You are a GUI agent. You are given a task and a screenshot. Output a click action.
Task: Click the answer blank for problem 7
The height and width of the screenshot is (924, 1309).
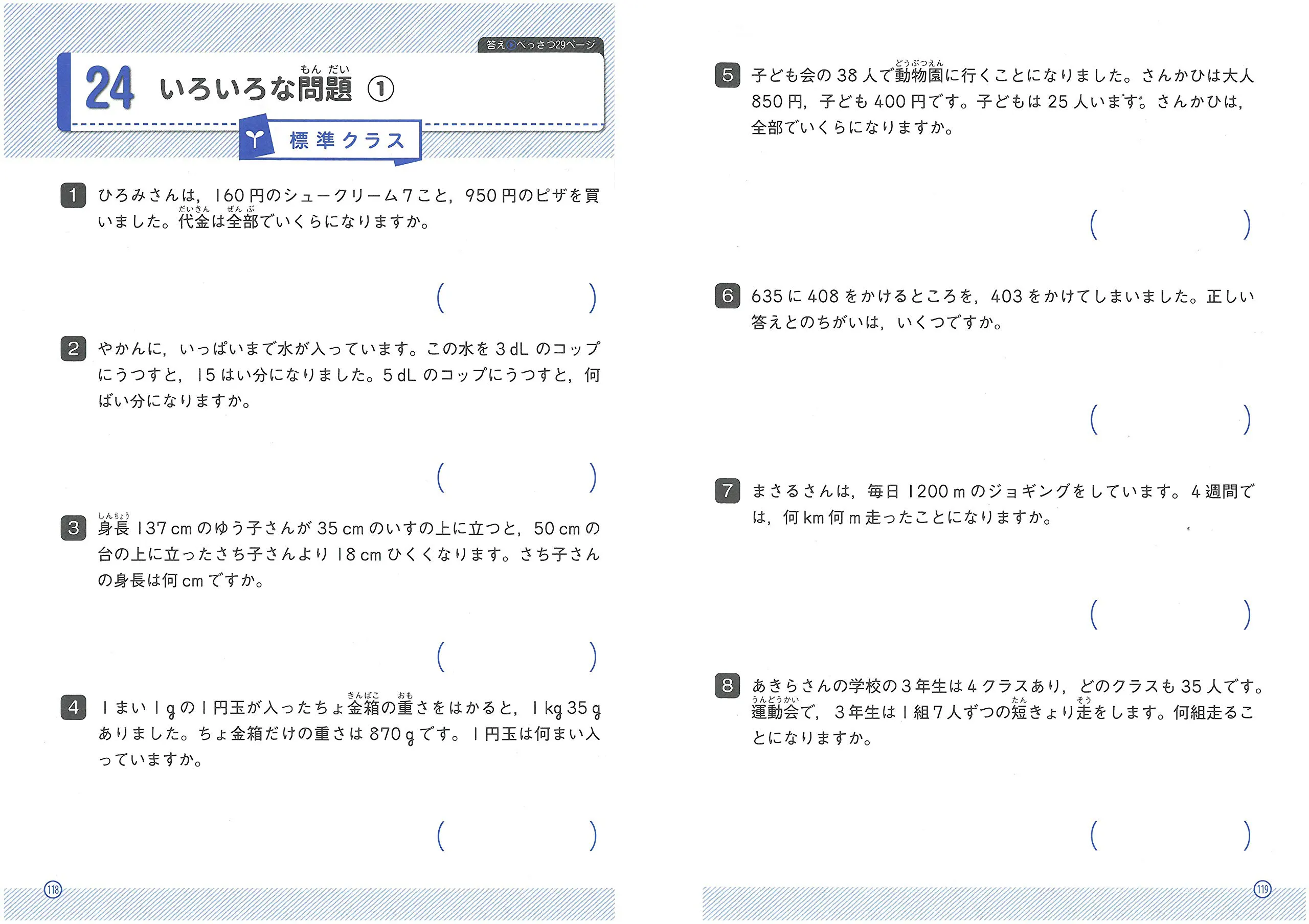1170,615
